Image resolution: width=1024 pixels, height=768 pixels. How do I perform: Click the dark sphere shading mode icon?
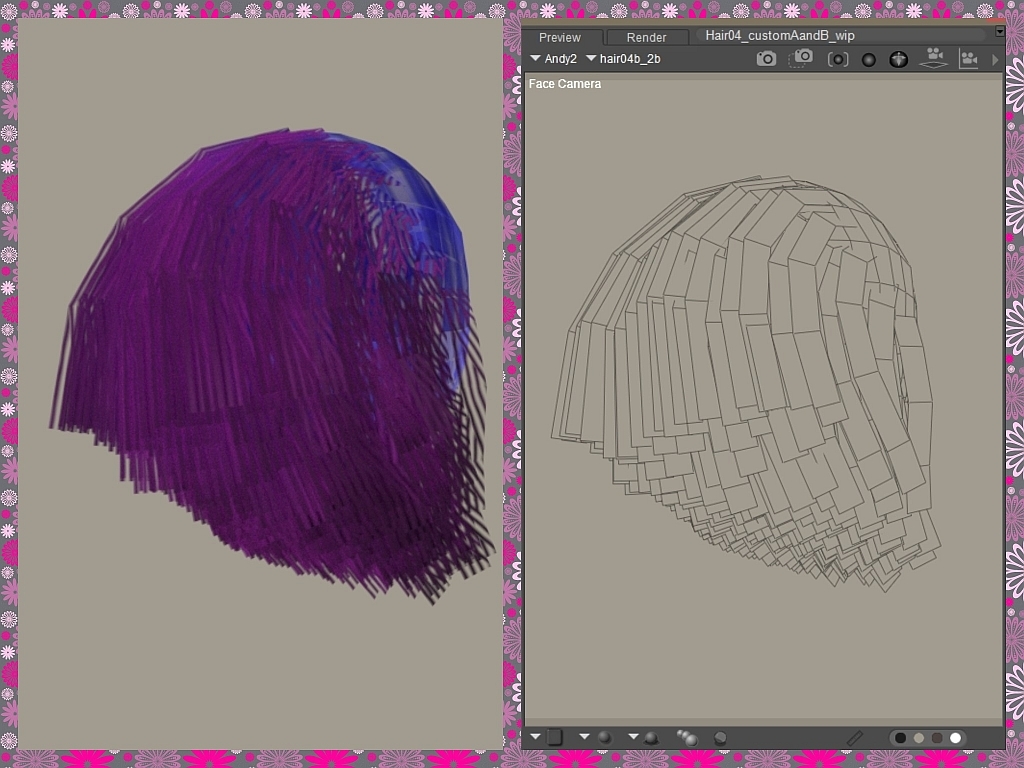pyautogui.click(x=866, y=58)
